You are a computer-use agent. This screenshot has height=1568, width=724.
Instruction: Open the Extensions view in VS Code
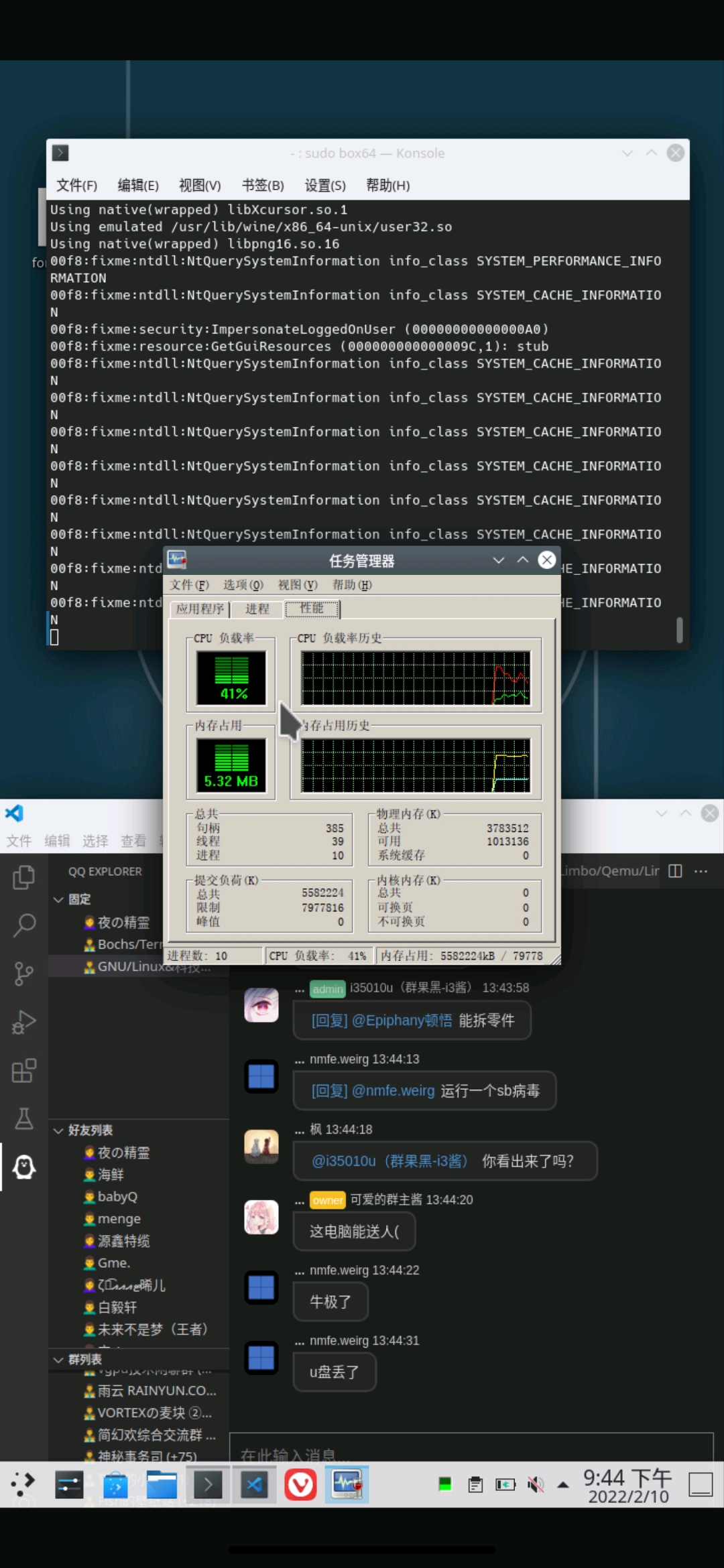tap(24, 1070)
